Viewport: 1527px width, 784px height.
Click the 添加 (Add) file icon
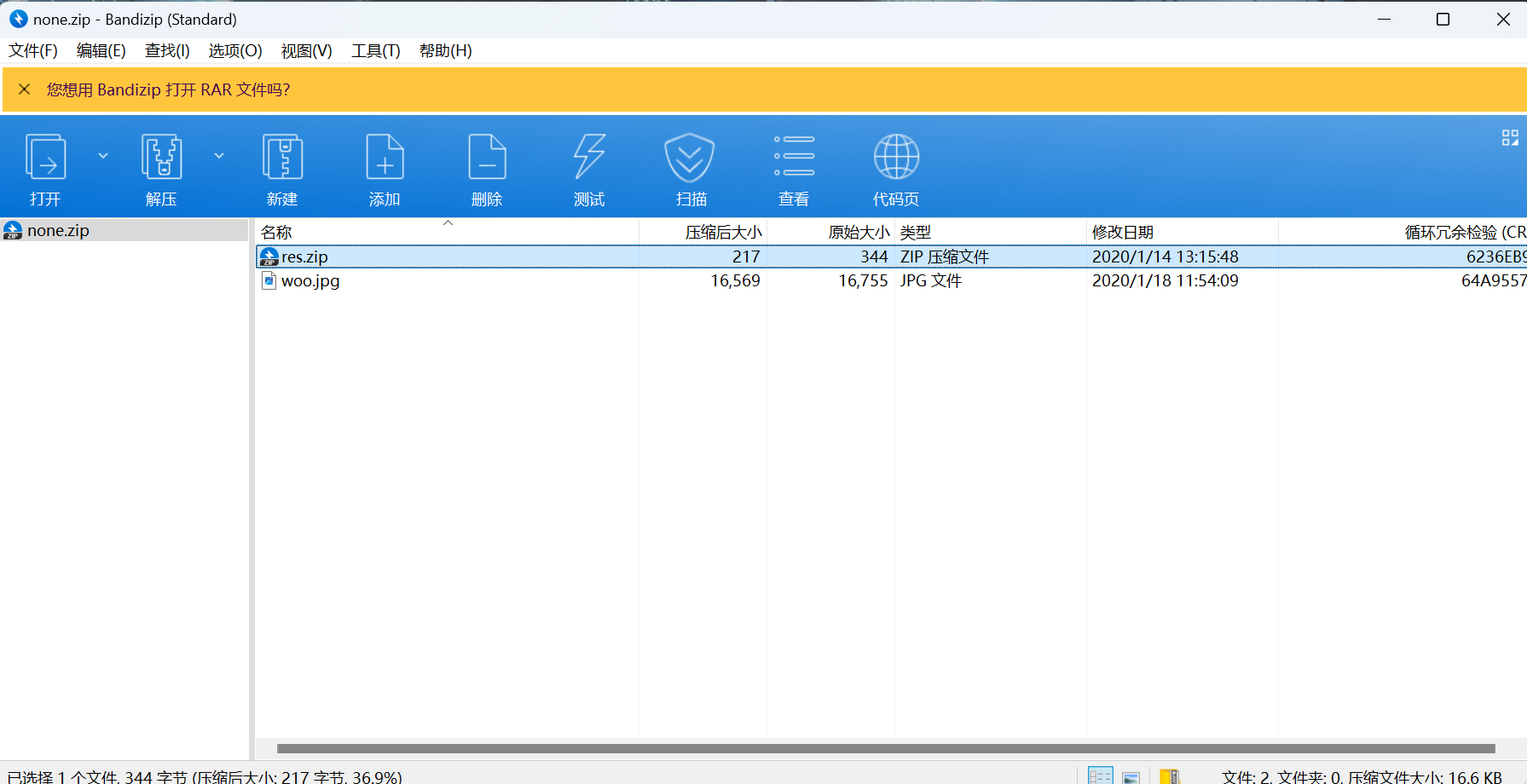385,157
